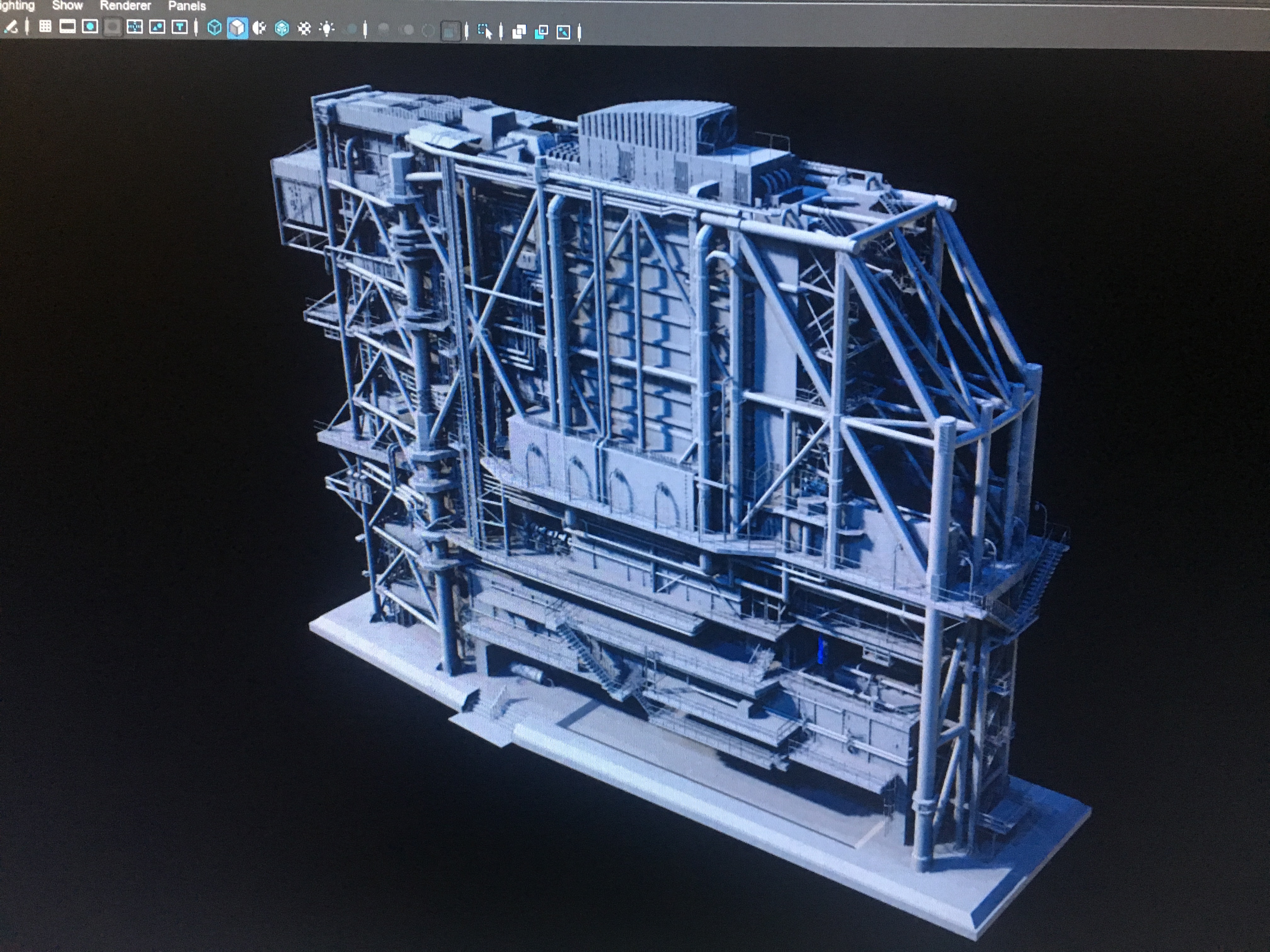Screen dimensions: 1270x952
Task: Open the Panels menu
Action: point(186,6)
